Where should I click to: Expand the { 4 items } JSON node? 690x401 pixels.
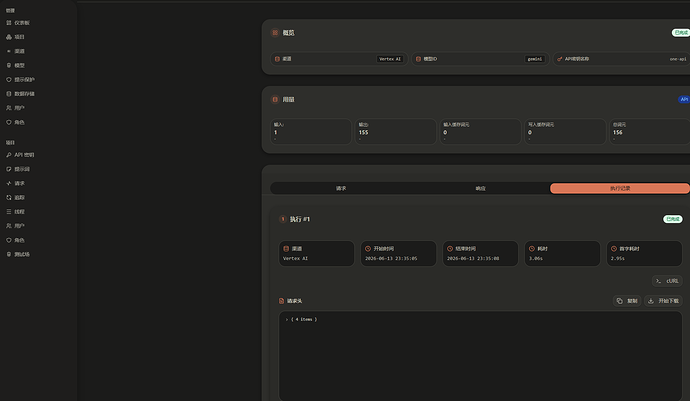(x=286, y=320)
